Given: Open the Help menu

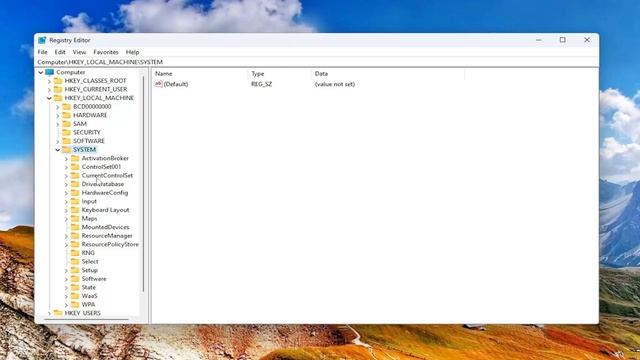Looking at the screenshot, I should pos(132,52).
